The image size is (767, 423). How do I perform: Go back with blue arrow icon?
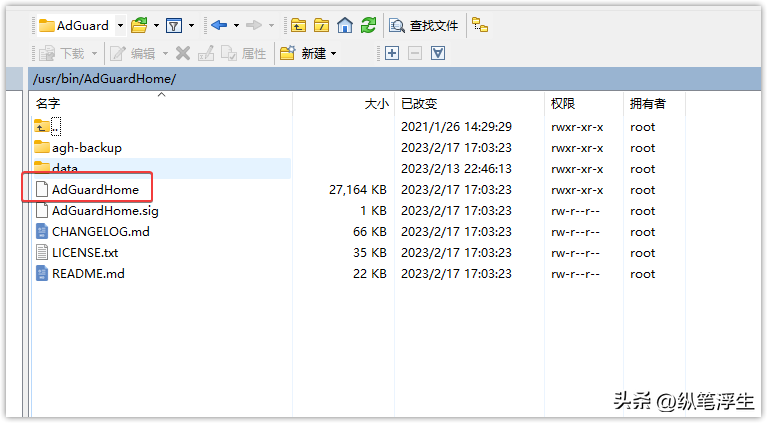click(219, 25)
